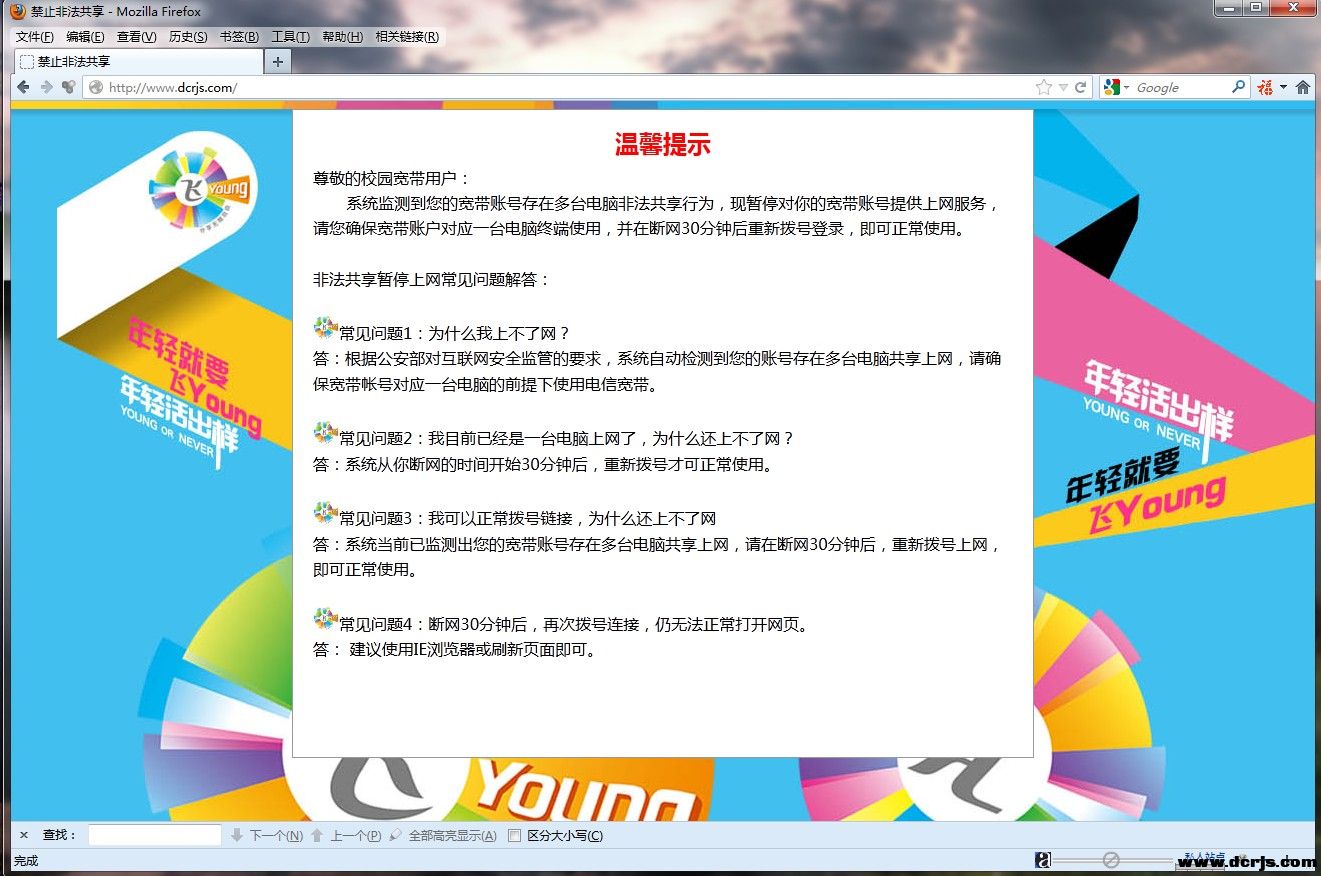This screenshot has width=1321, height=876.
Task: Open the URL history dropdown arrow
Action: [1063, 88]
